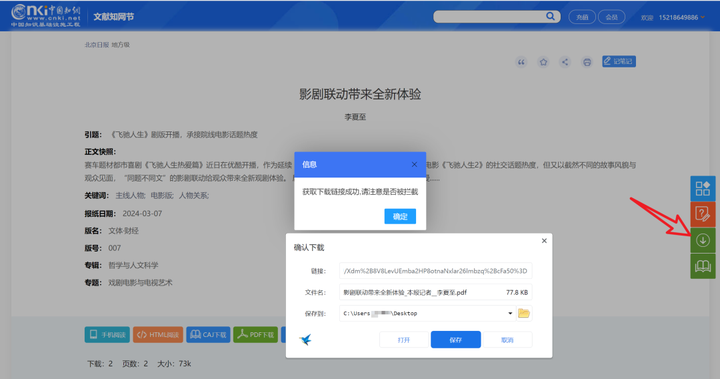The width and height of the screenshot is (720, 379).
Task: Click the search magnifier icon
Action: [550, 17]
